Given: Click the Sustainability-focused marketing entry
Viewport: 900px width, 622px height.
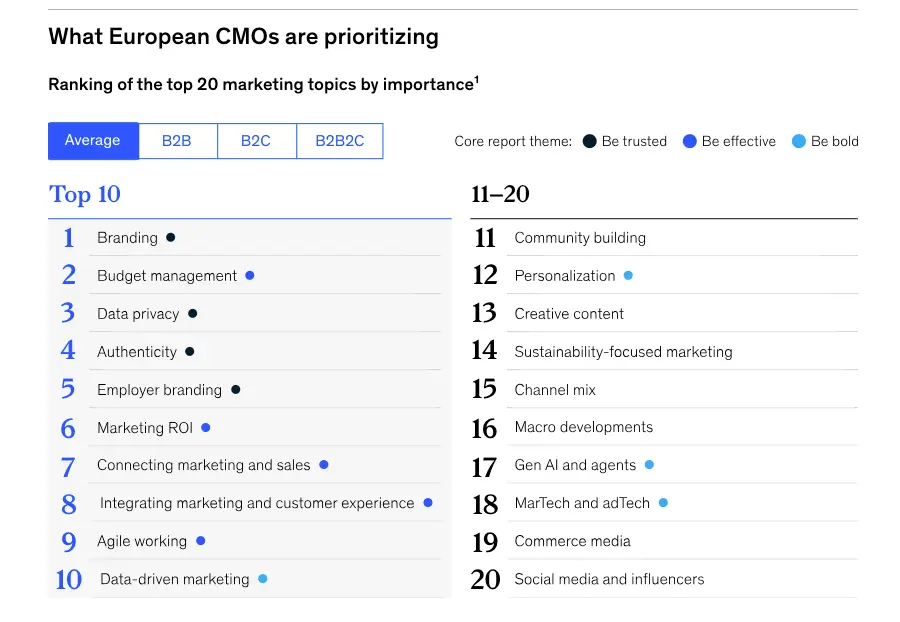Looking at the screenshot, I should coord(623,352).
